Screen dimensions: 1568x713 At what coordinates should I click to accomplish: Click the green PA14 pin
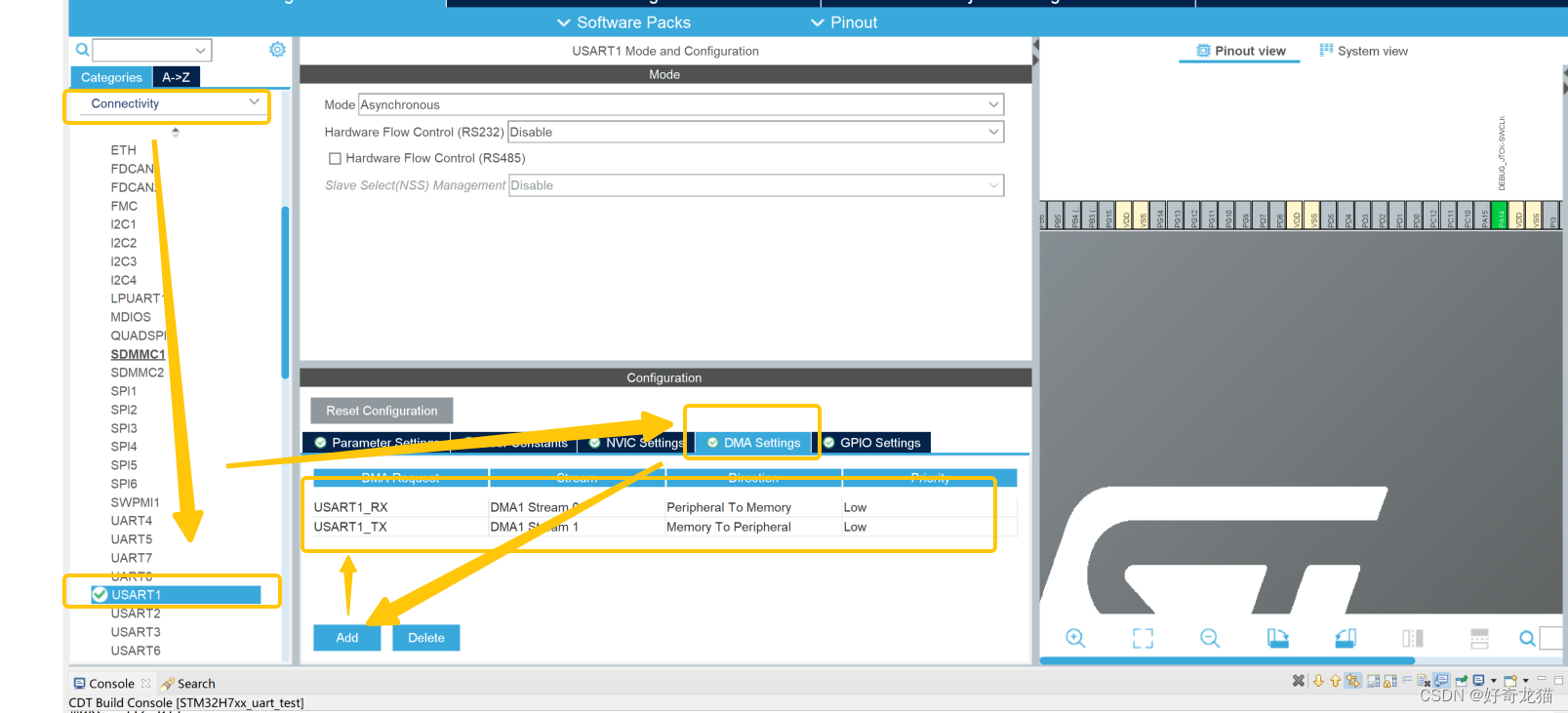tap(1501, 216)
